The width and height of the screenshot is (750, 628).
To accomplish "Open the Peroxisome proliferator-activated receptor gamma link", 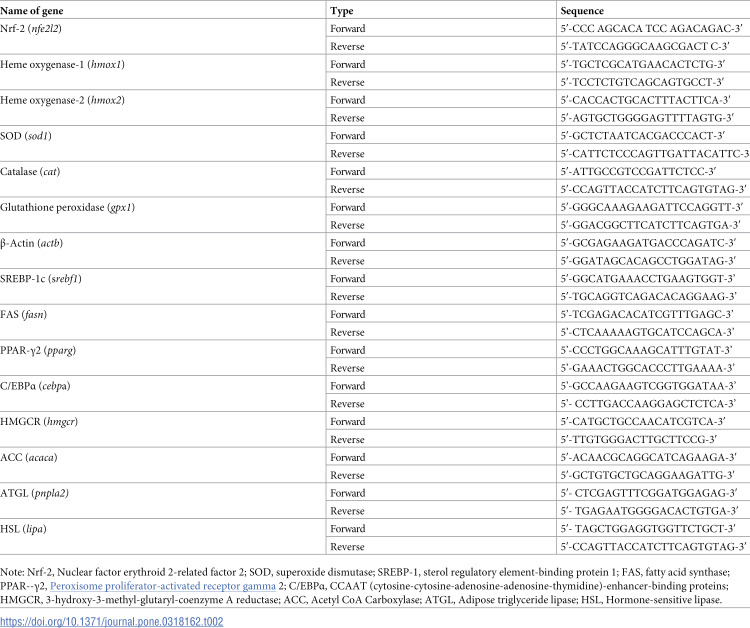I will tap(163, 586).
